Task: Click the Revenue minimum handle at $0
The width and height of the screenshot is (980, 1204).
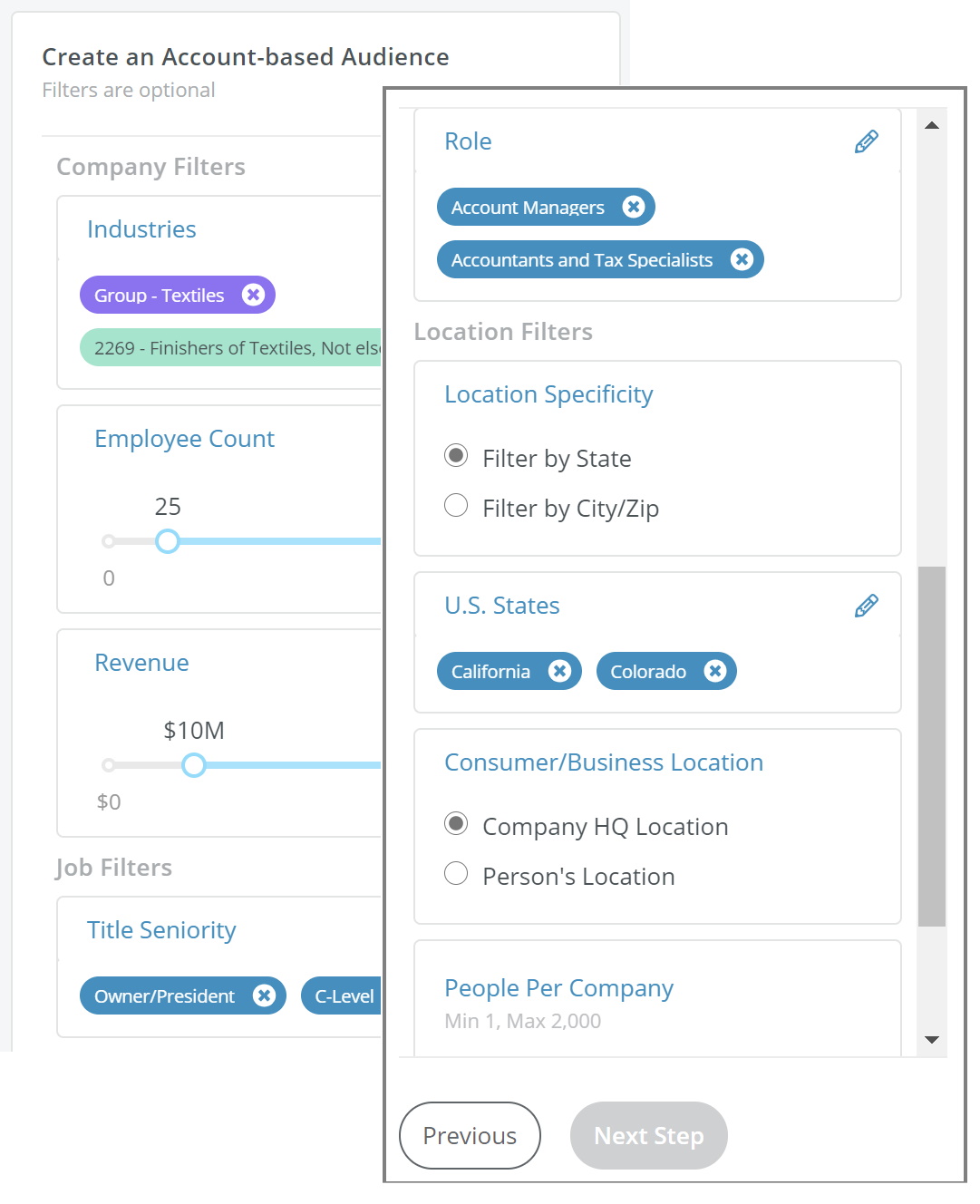Action: click(x=109, y=765)
